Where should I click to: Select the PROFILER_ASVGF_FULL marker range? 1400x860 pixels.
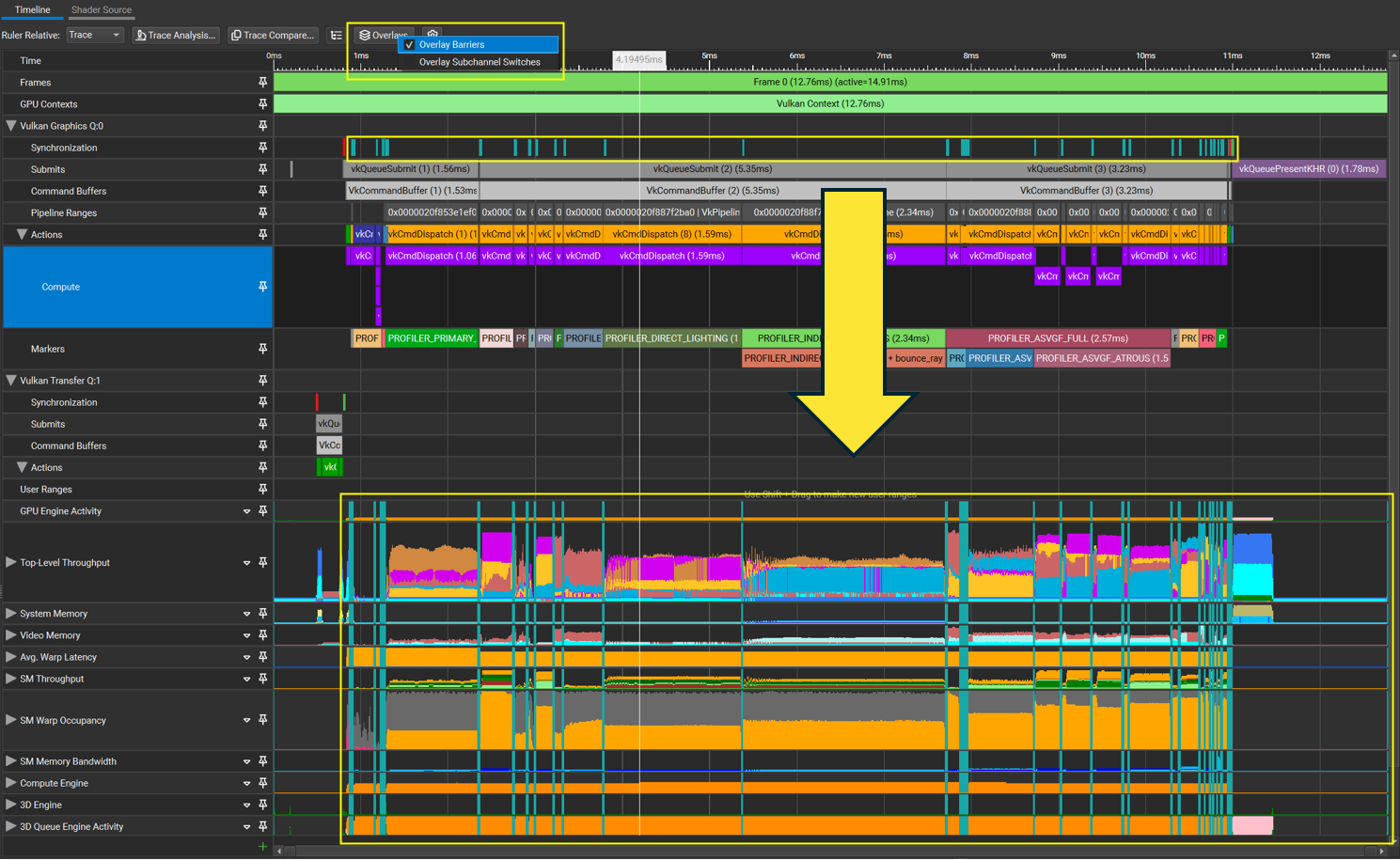[1057, 338]
